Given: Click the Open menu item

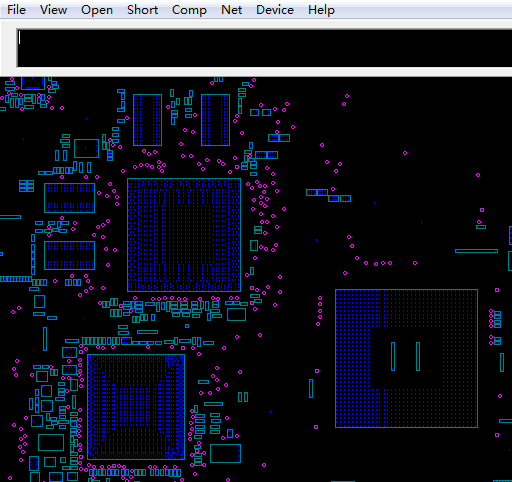Looking at the screenshot, I should (97, 10).
